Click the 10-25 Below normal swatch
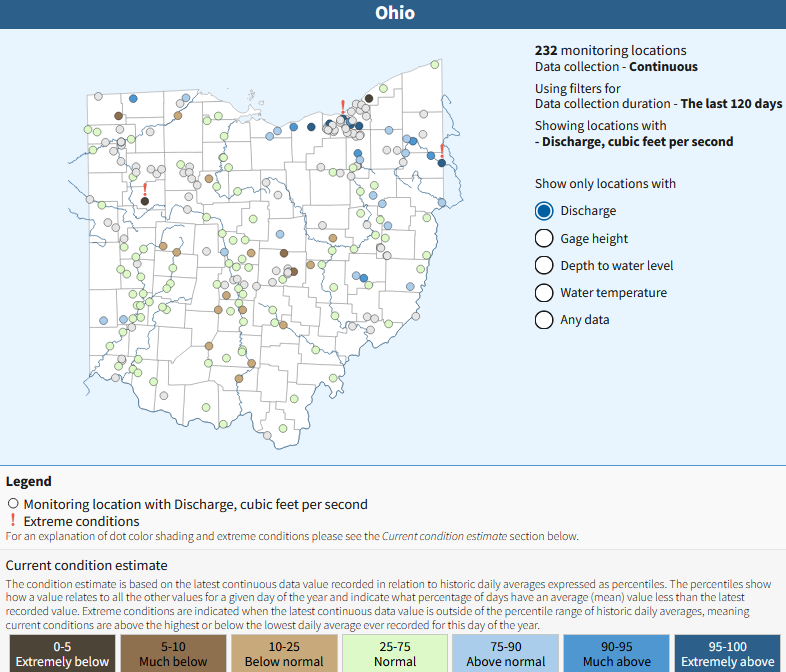The height and width of the screenshot is (672, 786). pos(284,653)
